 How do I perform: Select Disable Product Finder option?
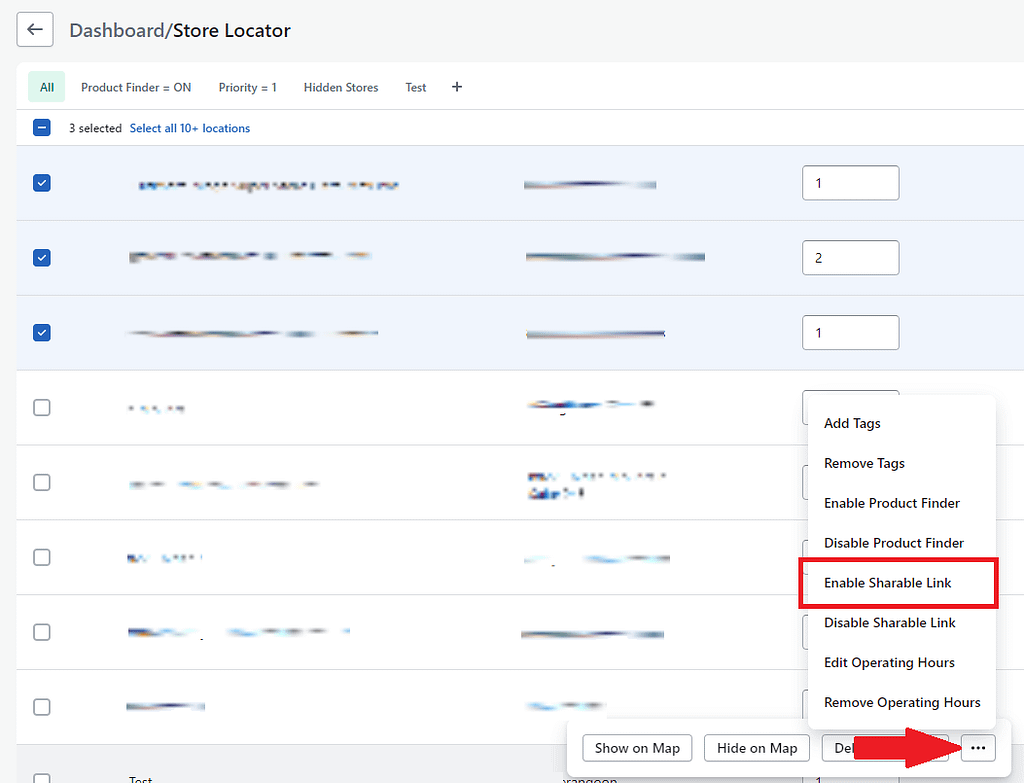click(893, 543)
